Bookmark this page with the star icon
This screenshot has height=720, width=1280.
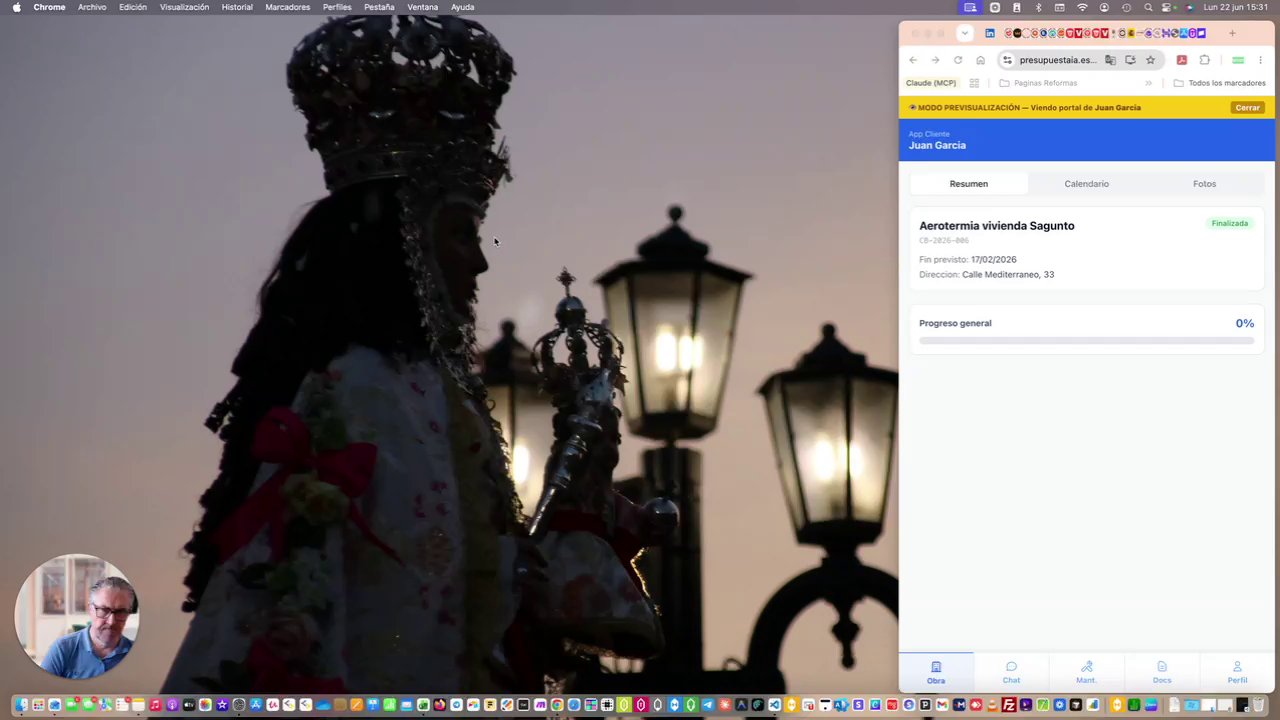[1150, 60]
